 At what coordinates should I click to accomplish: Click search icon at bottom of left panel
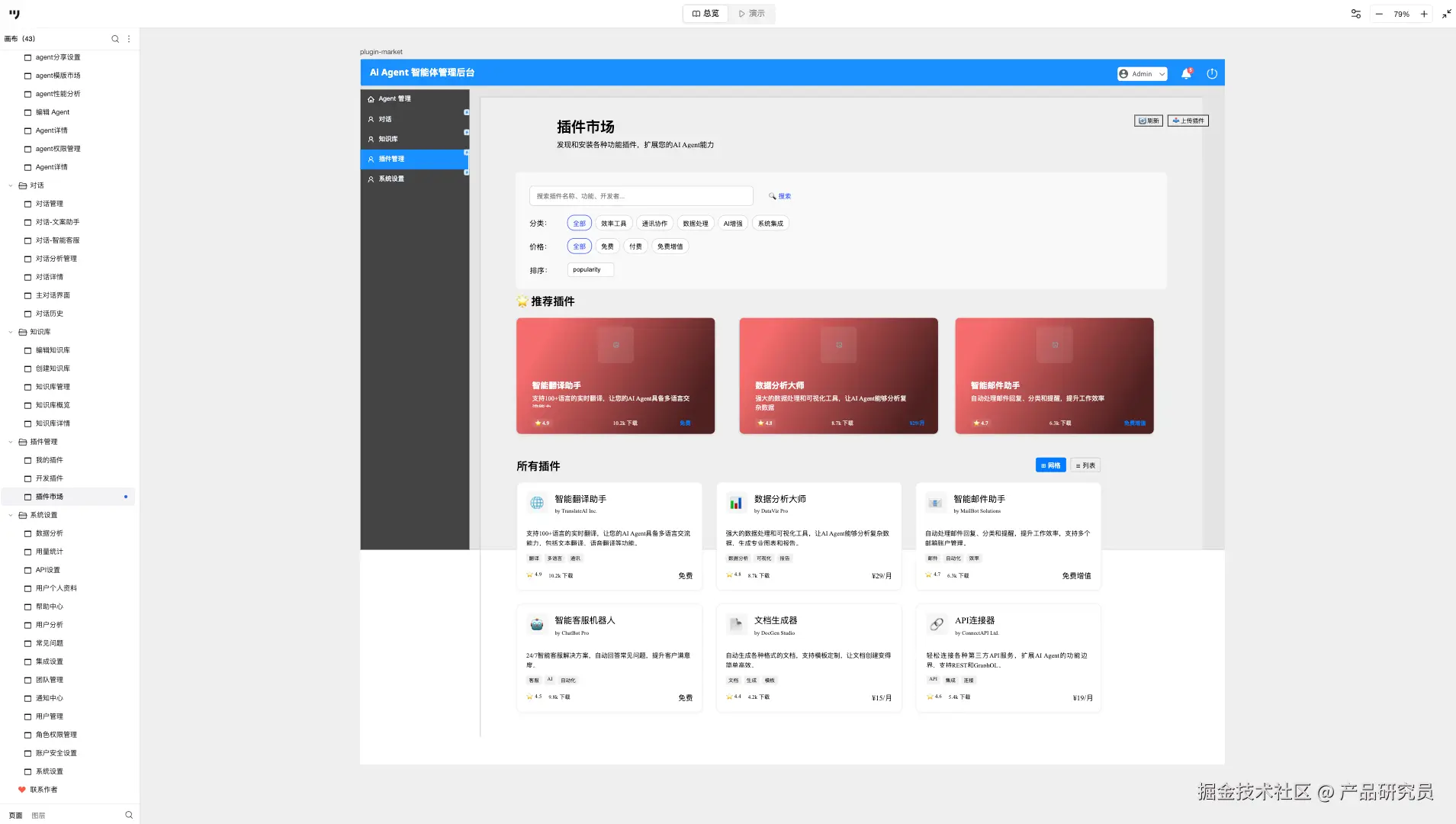(x=129, y=815)
